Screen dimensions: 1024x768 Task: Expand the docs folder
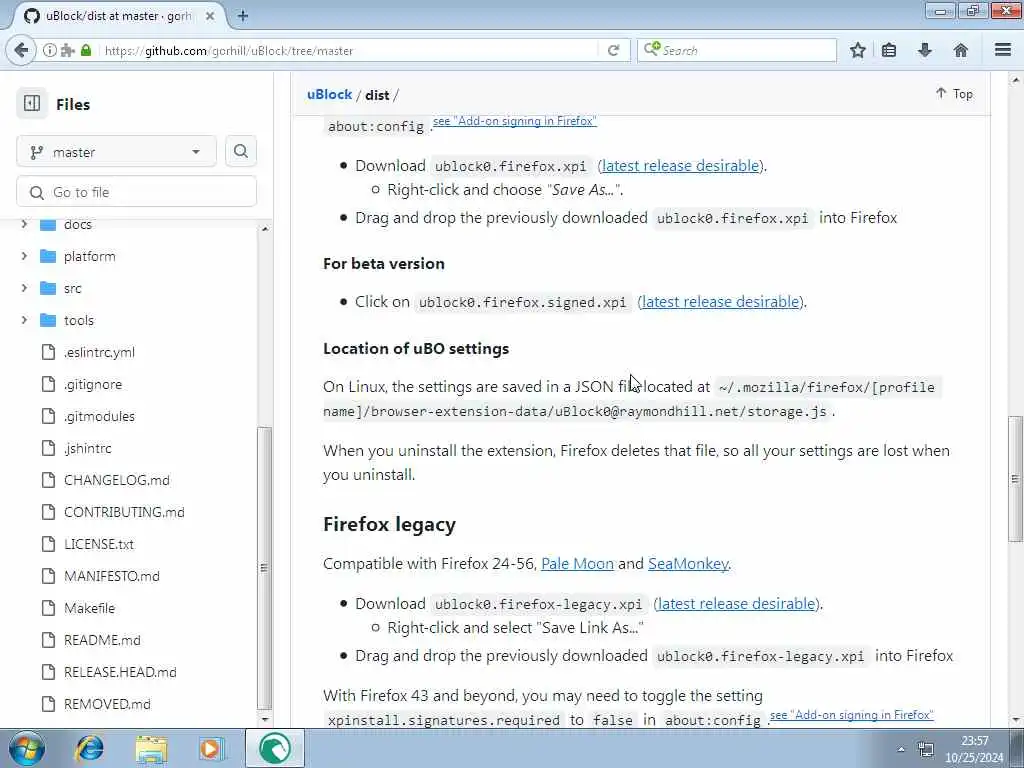pyautogui.click(x=24, y=224)
